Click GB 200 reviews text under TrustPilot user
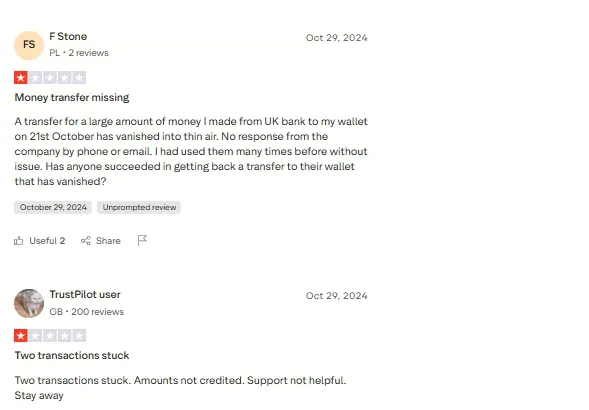 [87, 312]
